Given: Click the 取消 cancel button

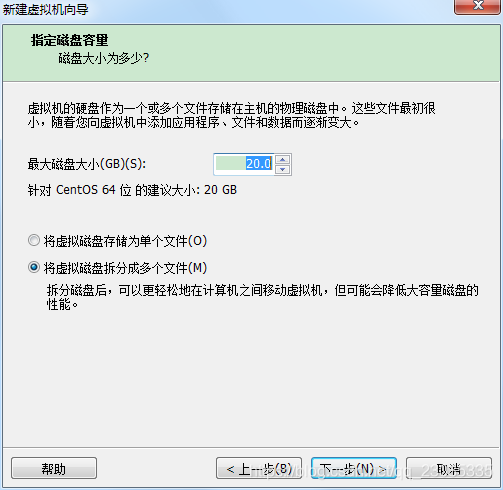Looking at the screenshot, I should tap(449, 468).
